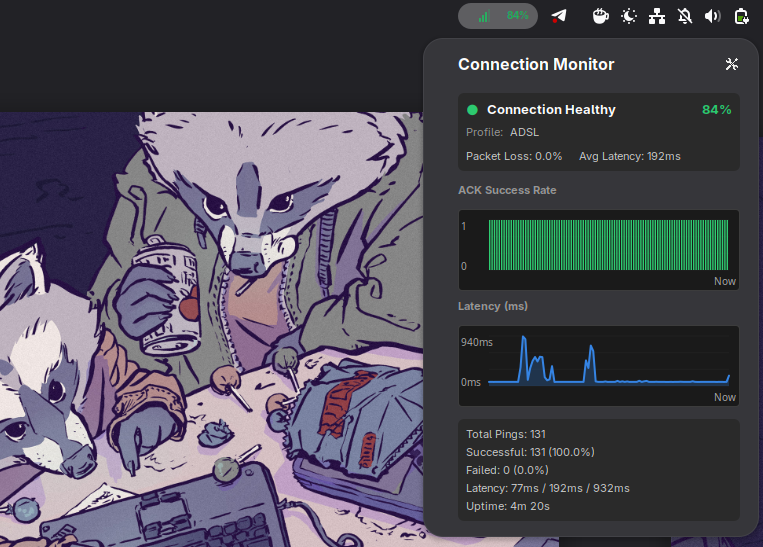763x547 pixels.
Task: Click the green signal bars icon
Action: (484, 17)
